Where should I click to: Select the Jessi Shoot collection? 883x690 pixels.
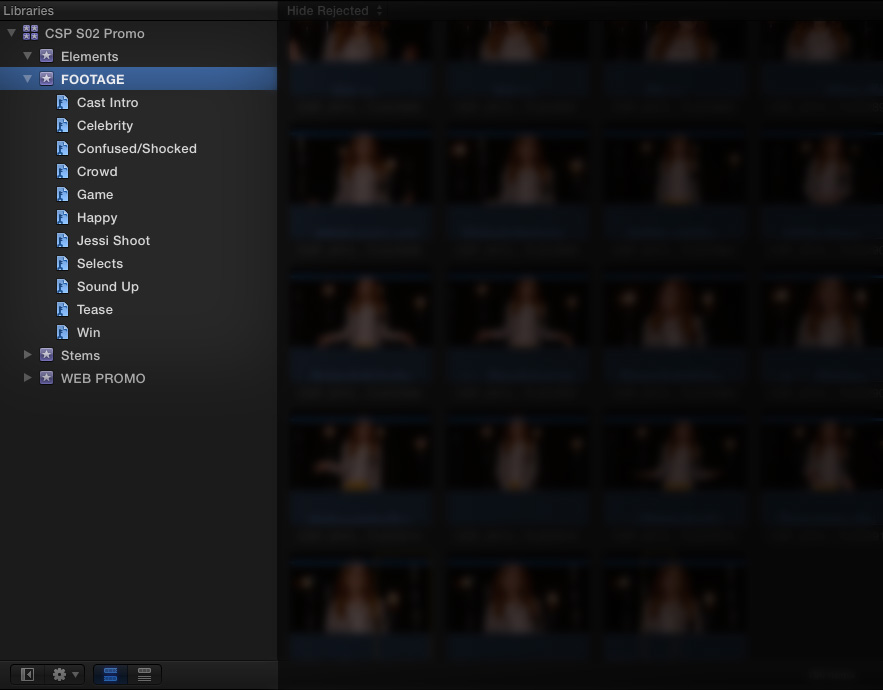[113, 241]
